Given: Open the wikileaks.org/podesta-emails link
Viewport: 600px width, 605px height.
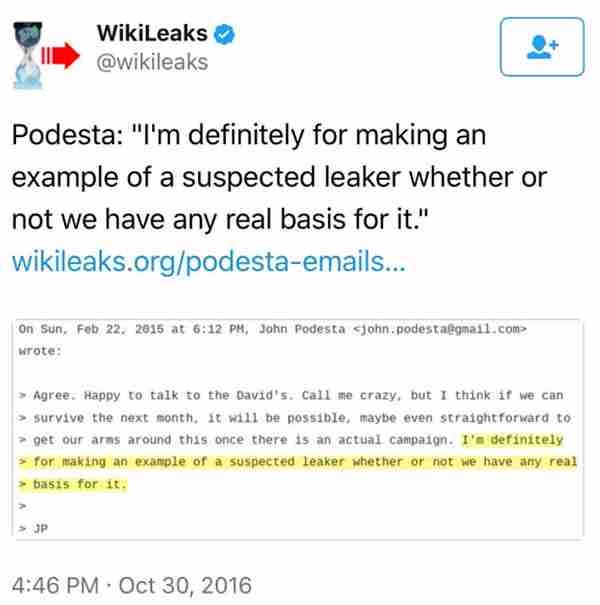Looking at the screenshot, I should point(209,262).
